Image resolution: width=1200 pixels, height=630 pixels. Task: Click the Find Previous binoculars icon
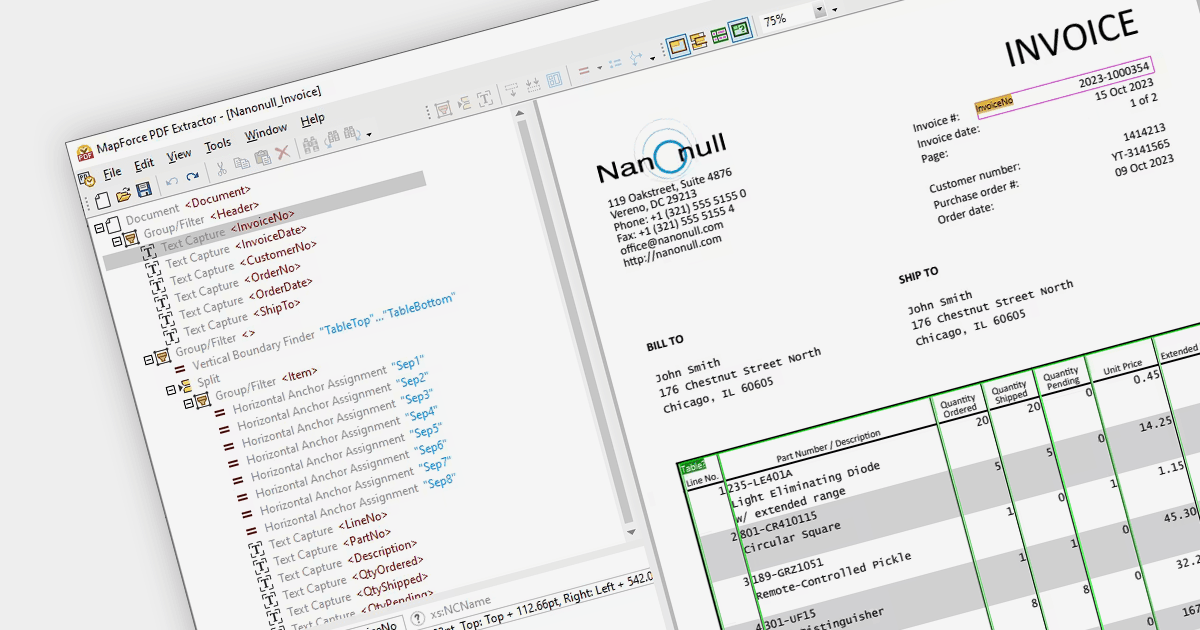(x=332, y=139)
